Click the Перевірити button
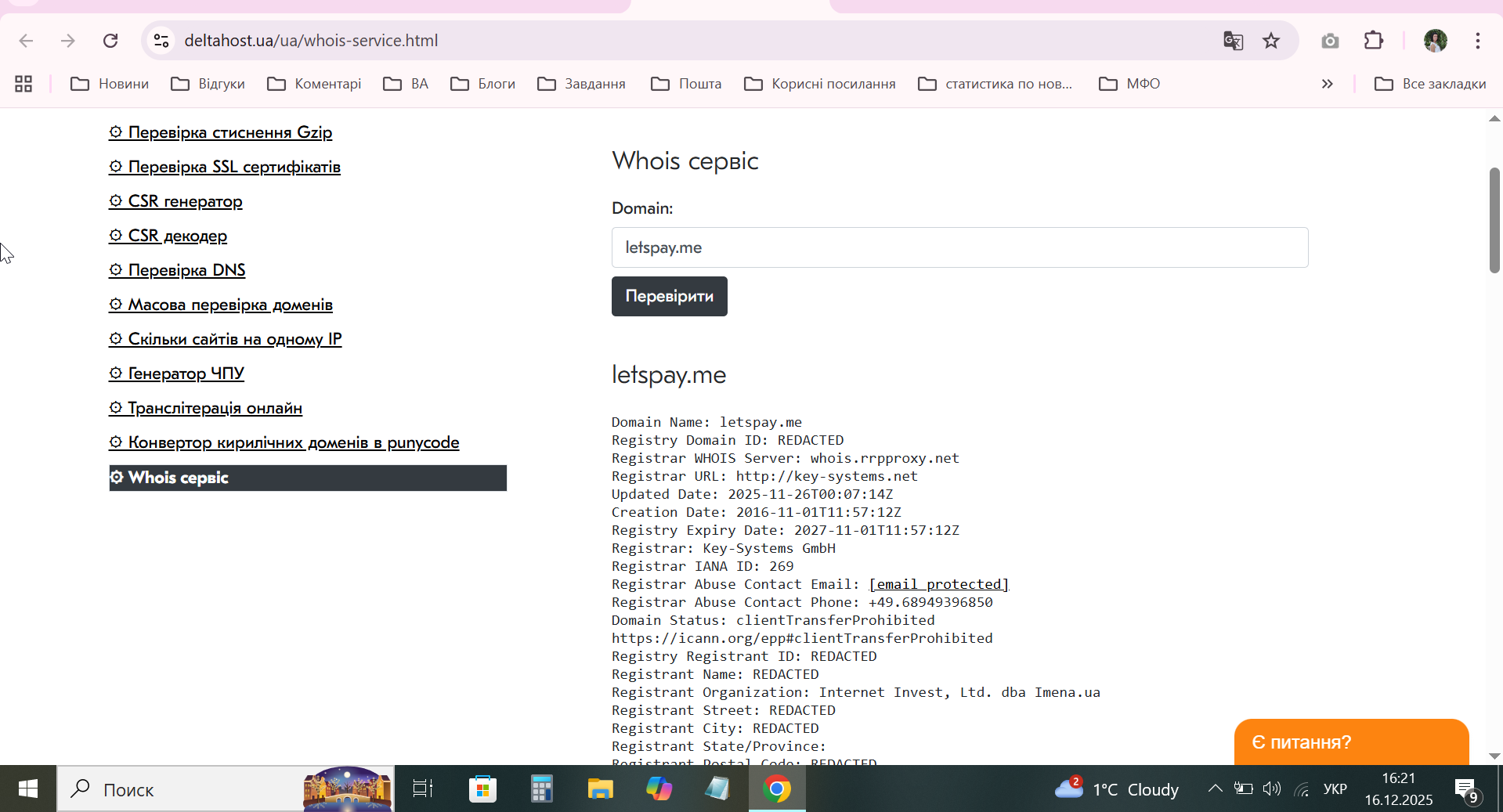 670,296
